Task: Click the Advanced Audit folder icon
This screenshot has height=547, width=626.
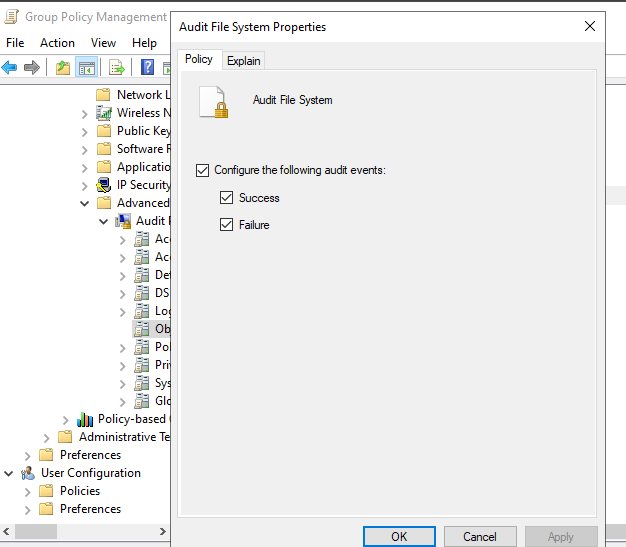Action: 104,203
